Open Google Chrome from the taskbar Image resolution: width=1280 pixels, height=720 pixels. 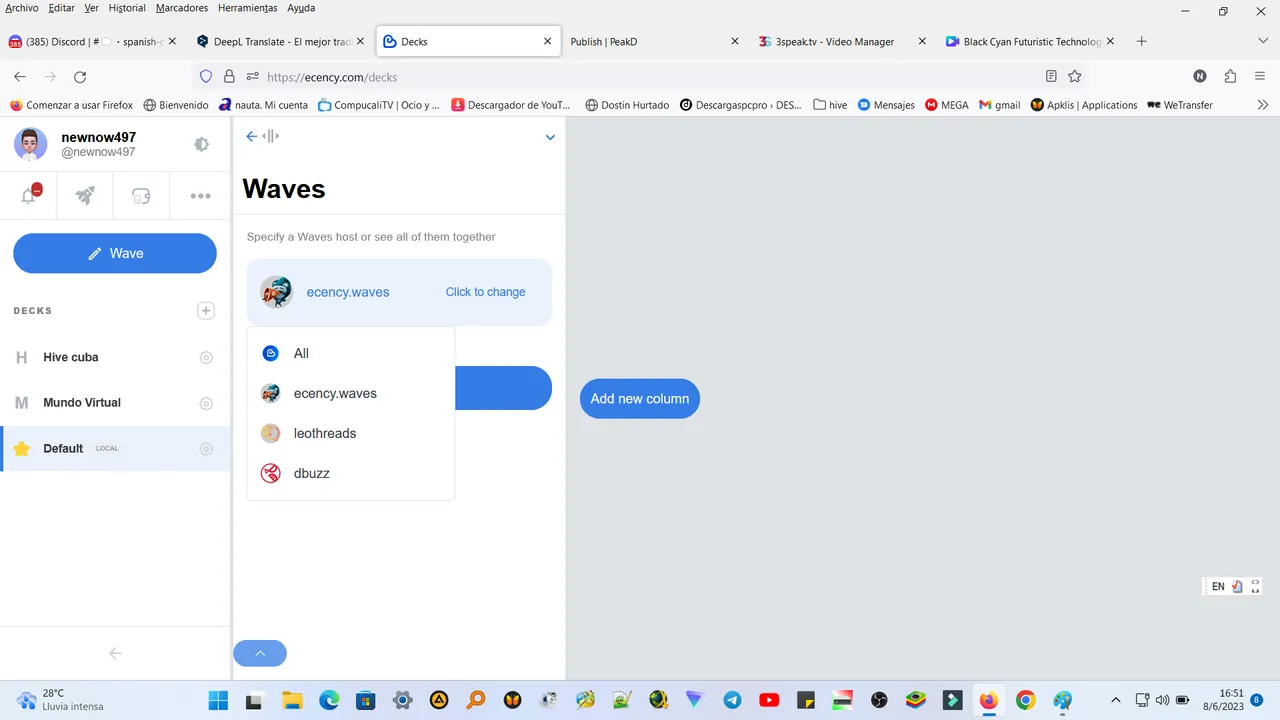(1025, 700)
